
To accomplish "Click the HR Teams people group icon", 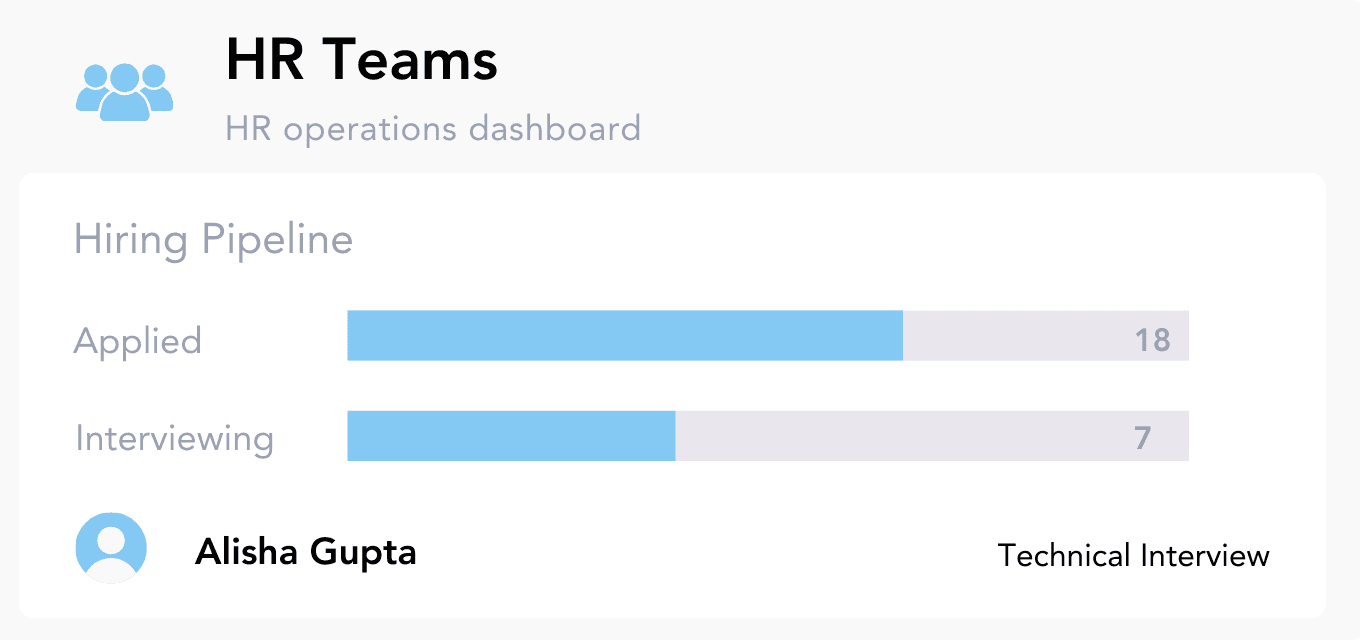I will pyautogui.click(x=124, y=92).
